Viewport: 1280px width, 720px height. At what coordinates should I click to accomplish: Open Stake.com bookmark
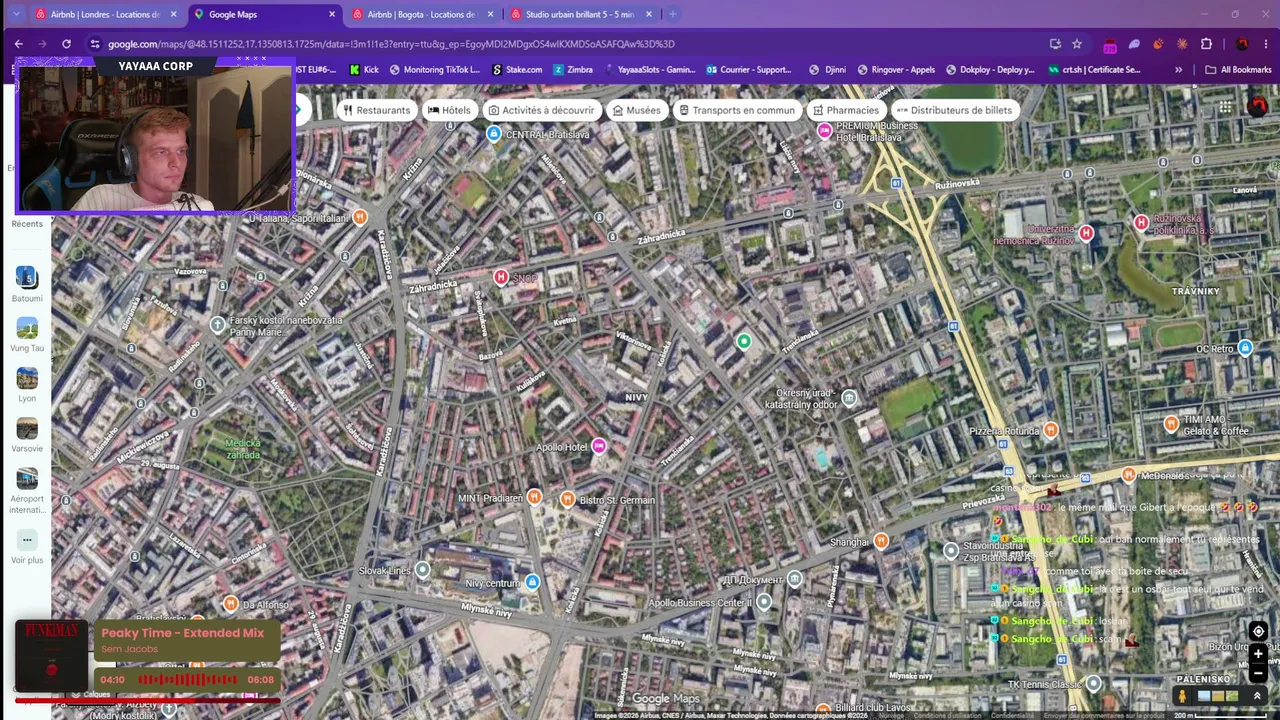tap(517, 70)
